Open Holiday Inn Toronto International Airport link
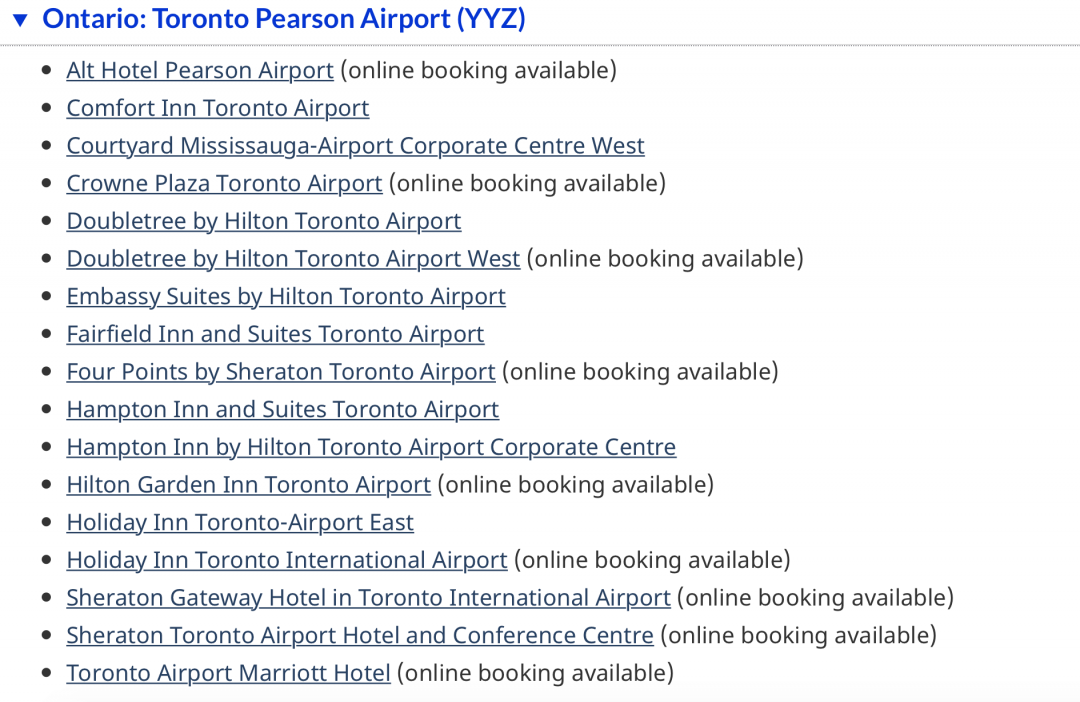The image size is (1080, 702). click(287, 560)
